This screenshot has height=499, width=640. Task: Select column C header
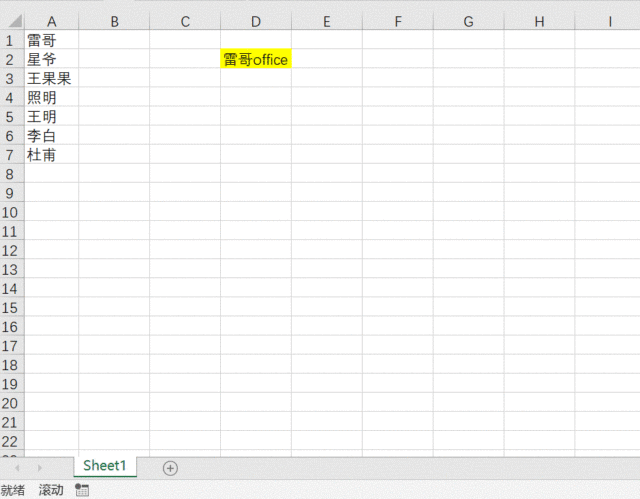coord(185,21)
